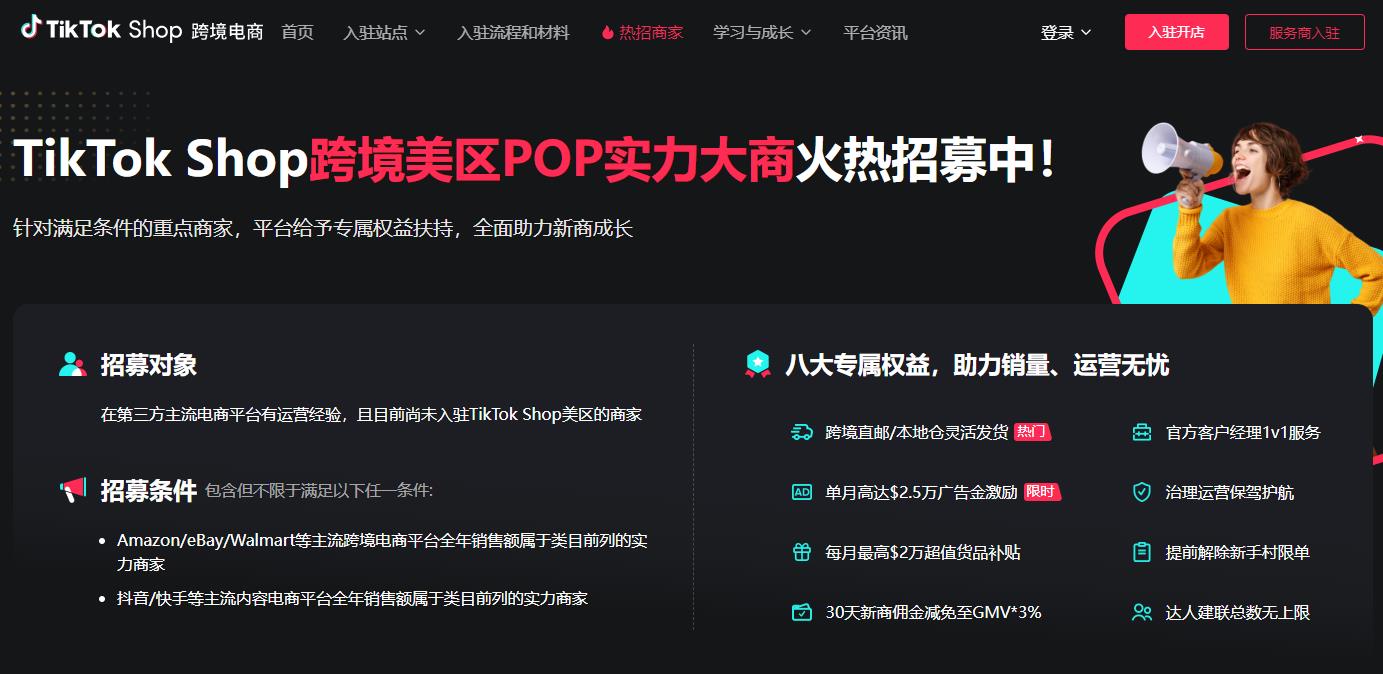Viewport: 1383px width, 674px height.
Task: Click the TikTok Shop logo
Action: coord(100,29)
